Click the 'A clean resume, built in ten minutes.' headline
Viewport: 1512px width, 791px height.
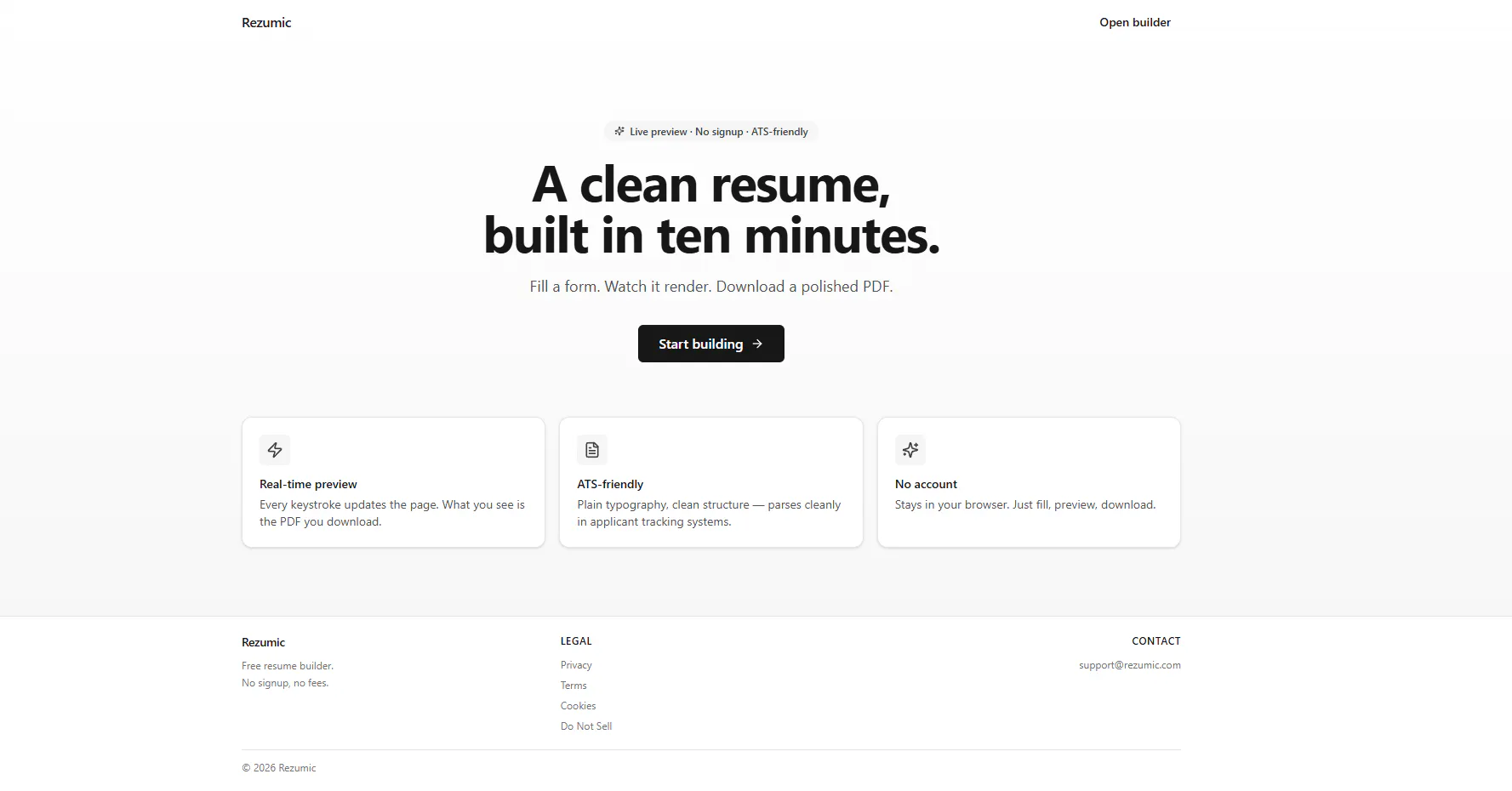711,210
